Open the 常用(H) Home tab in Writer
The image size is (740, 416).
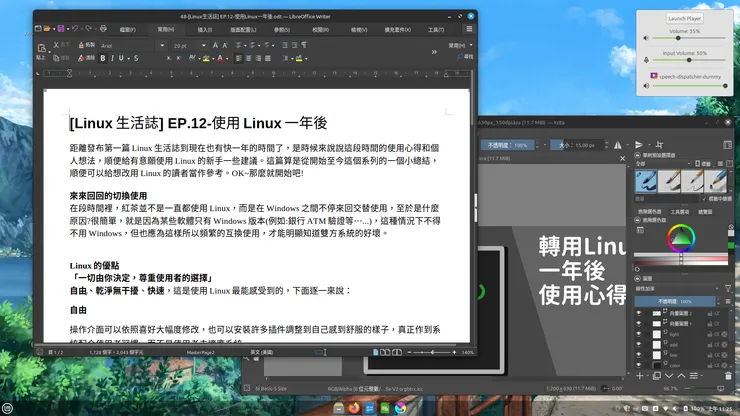pyautogui.click(x=166, y=29)
